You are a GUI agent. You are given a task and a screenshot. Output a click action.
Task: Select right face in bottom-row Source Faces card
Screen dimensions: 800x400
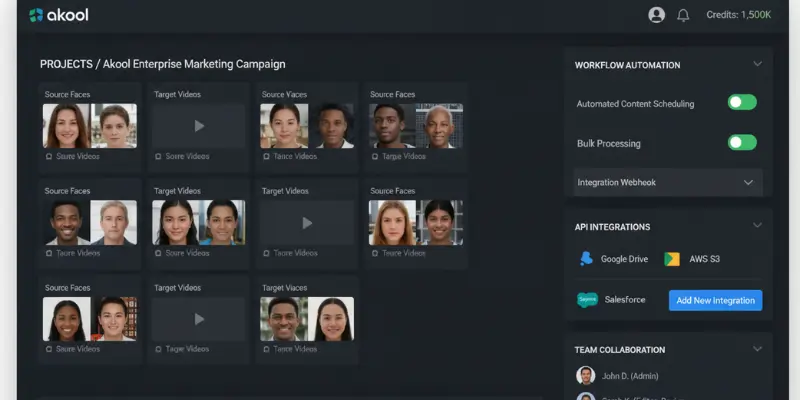(x=114, y=319)
